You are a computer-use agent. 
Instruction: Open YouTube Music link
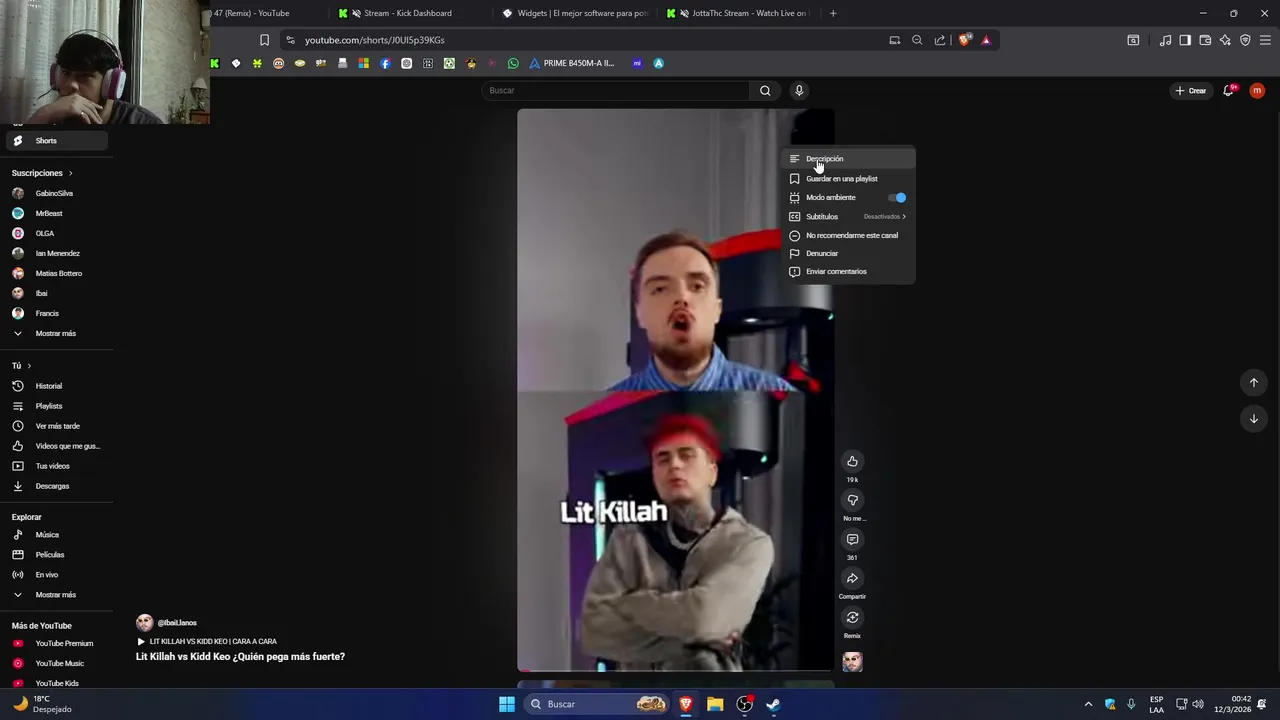tap(56, 664)
